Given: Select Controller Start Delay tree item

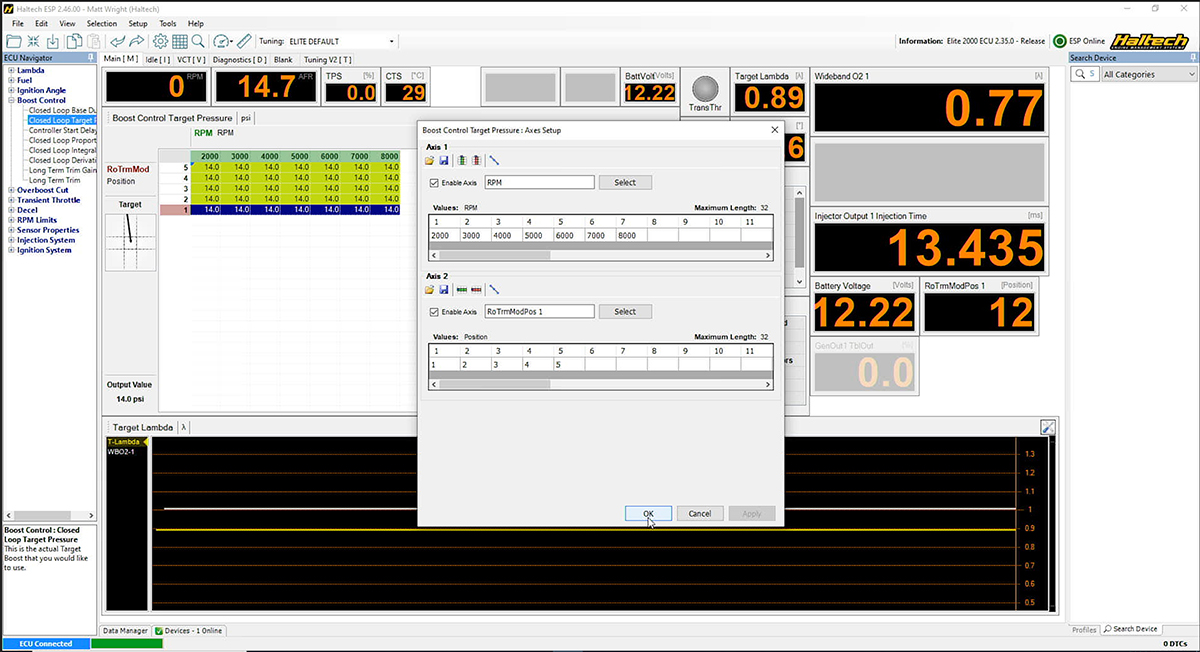Looking at the screenshot, I should [x=63, y=130].
